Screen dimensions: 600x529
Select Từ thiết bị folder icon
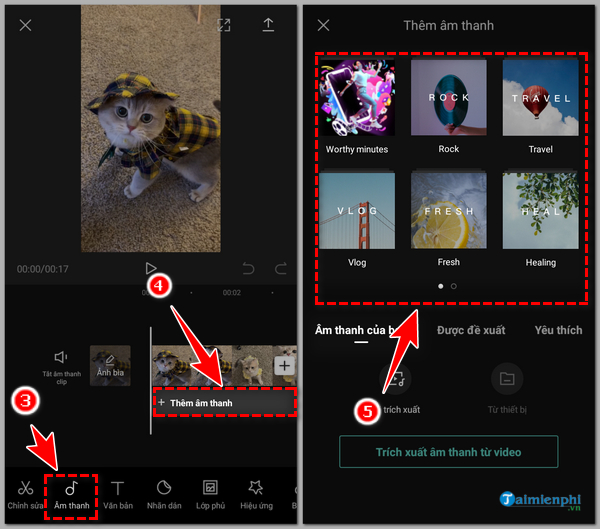507,379
